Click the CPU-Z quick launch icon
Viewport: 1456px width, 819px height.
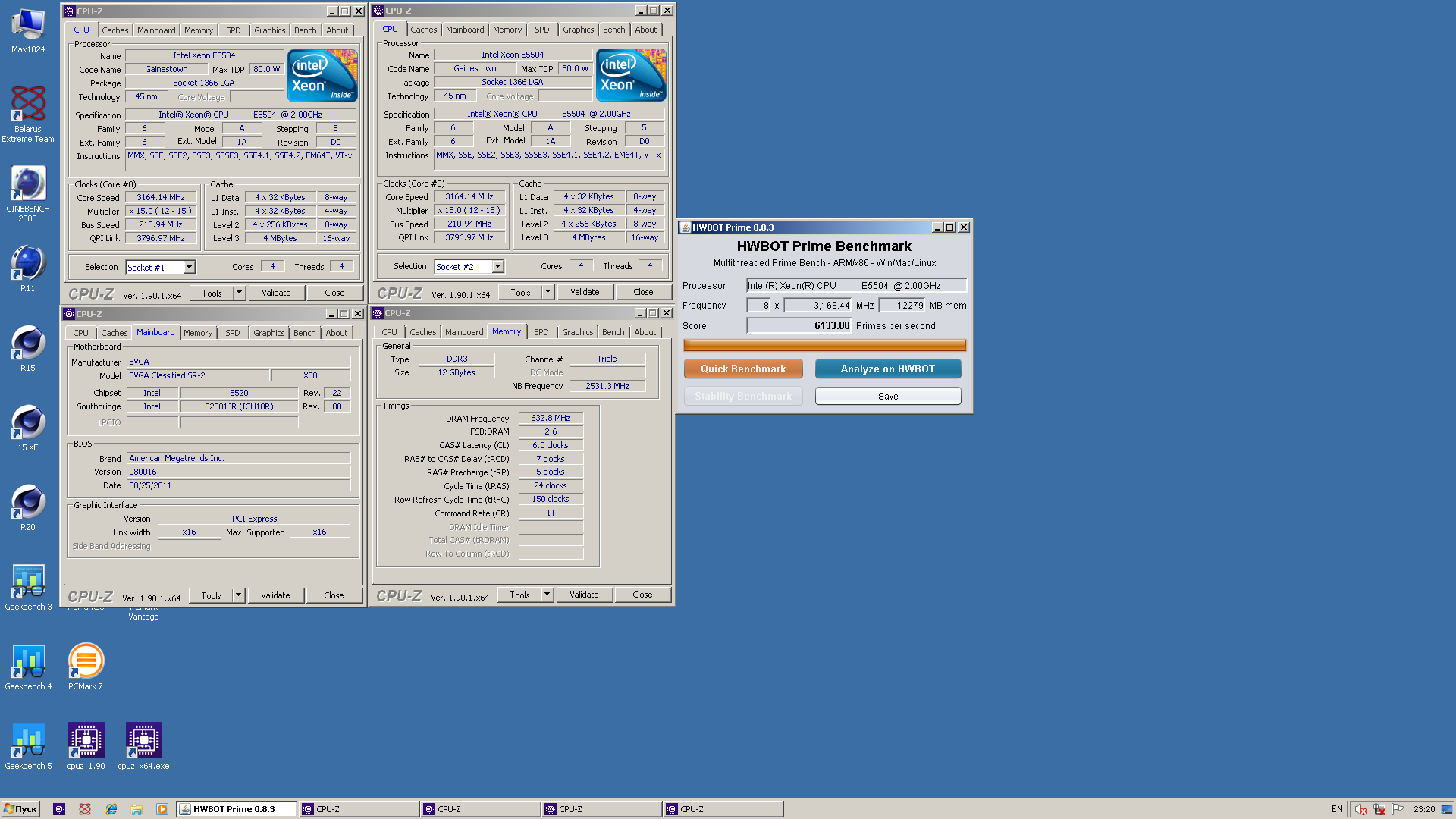tap(59, 809)
